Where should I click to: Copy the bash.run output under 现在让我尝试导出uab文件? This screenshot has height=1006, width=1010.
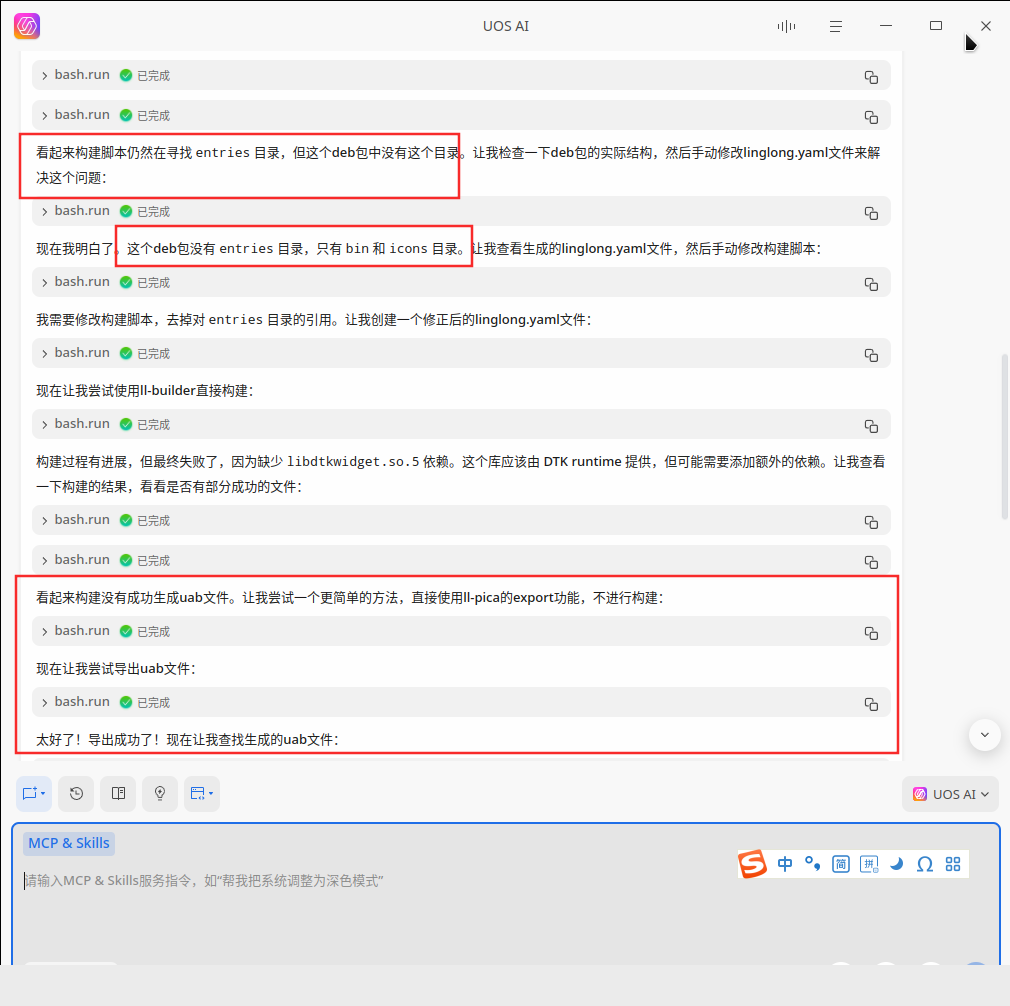(871, 704)
